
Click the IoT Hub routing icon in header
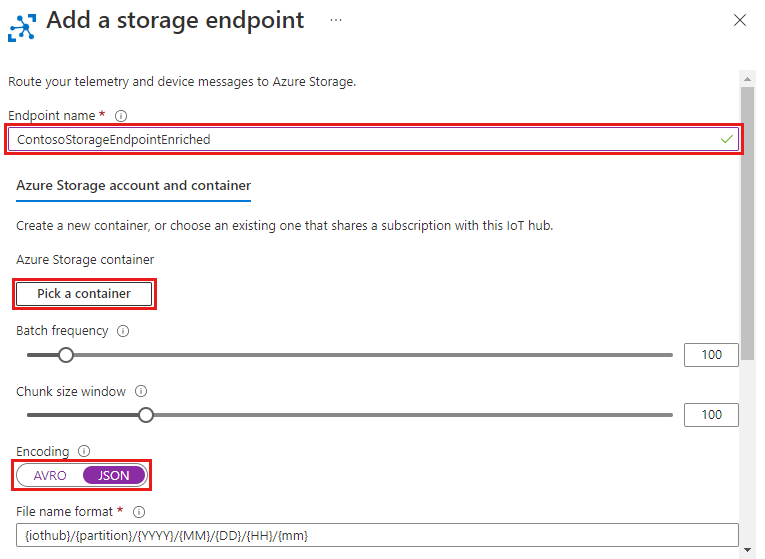coord(22,28)
